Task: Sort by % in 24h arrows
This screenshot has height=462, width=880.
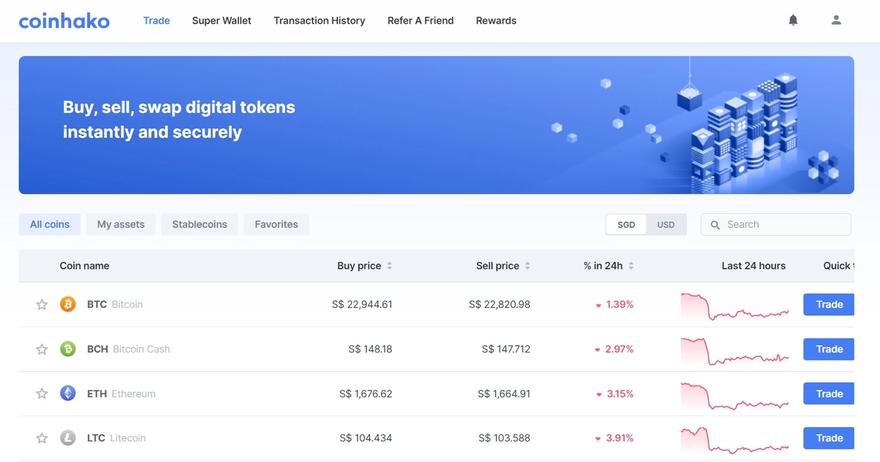Action: pos(631,266)
